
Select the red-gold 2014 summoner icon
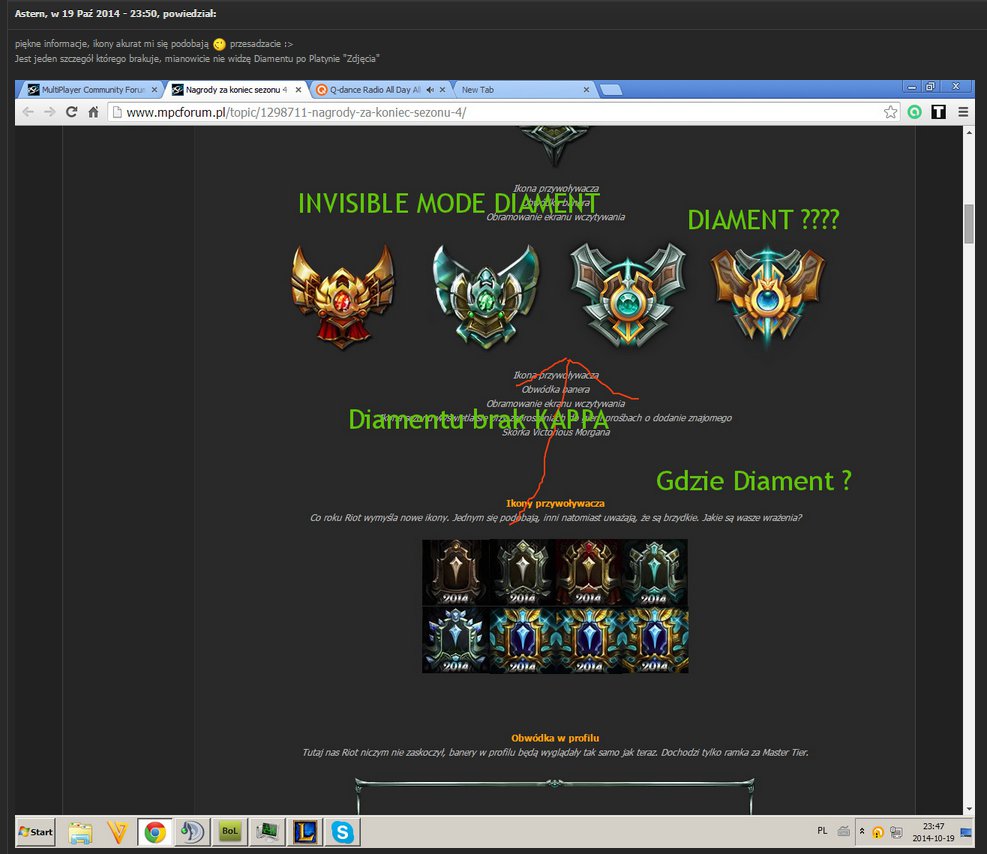coord(589,573)
